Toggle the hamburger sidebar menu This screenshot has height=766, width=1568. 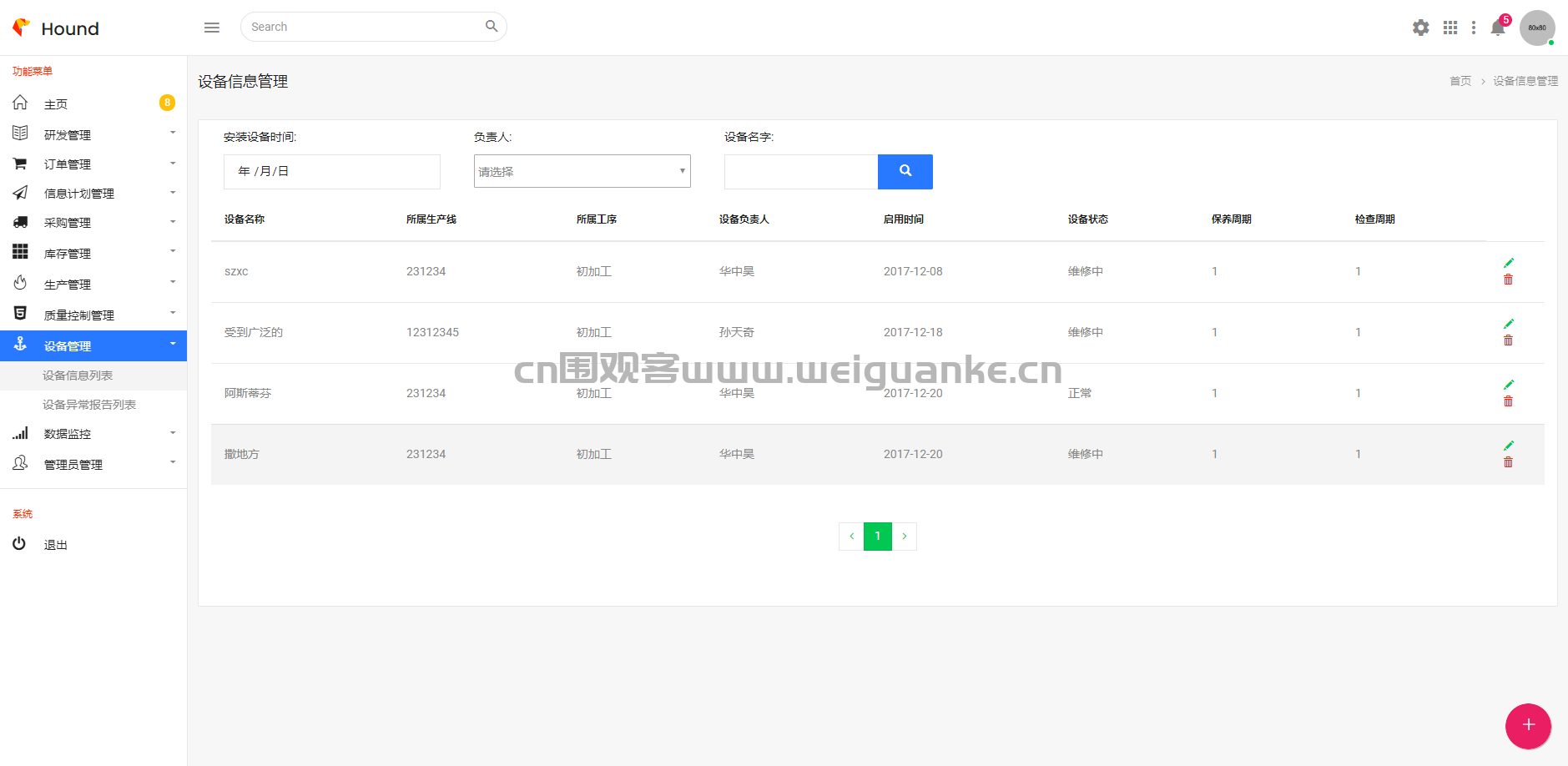tap(212, 28)
